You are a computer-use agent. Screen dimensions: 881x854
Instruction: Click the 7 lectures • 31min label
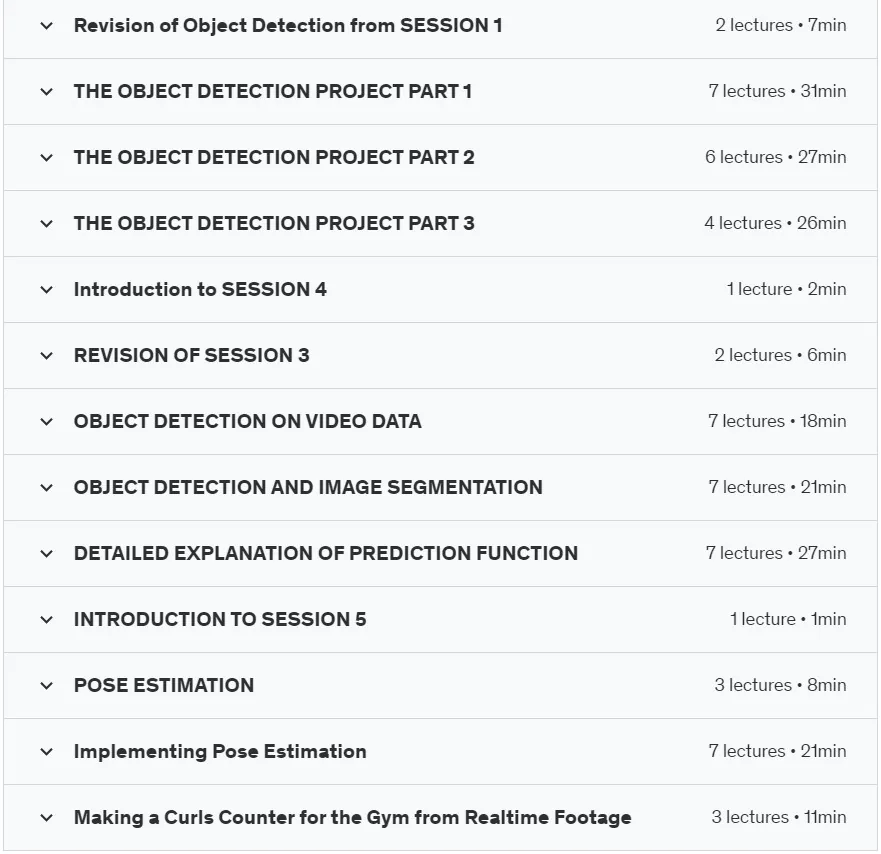tap(777, 91)
